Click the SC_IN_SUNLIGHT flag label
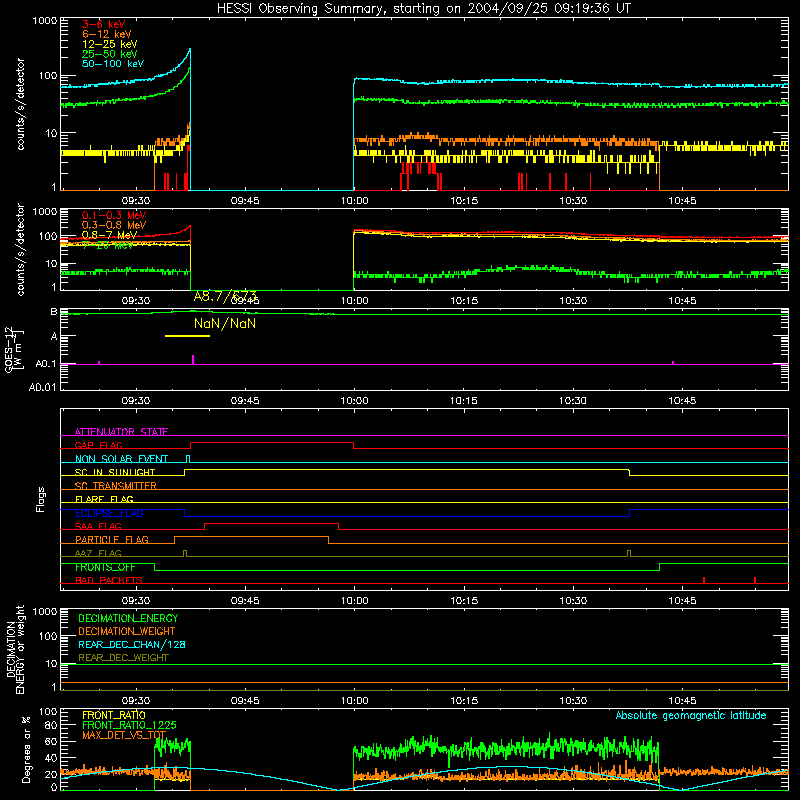Screen dimensions: 800x800 pos(115,472)
